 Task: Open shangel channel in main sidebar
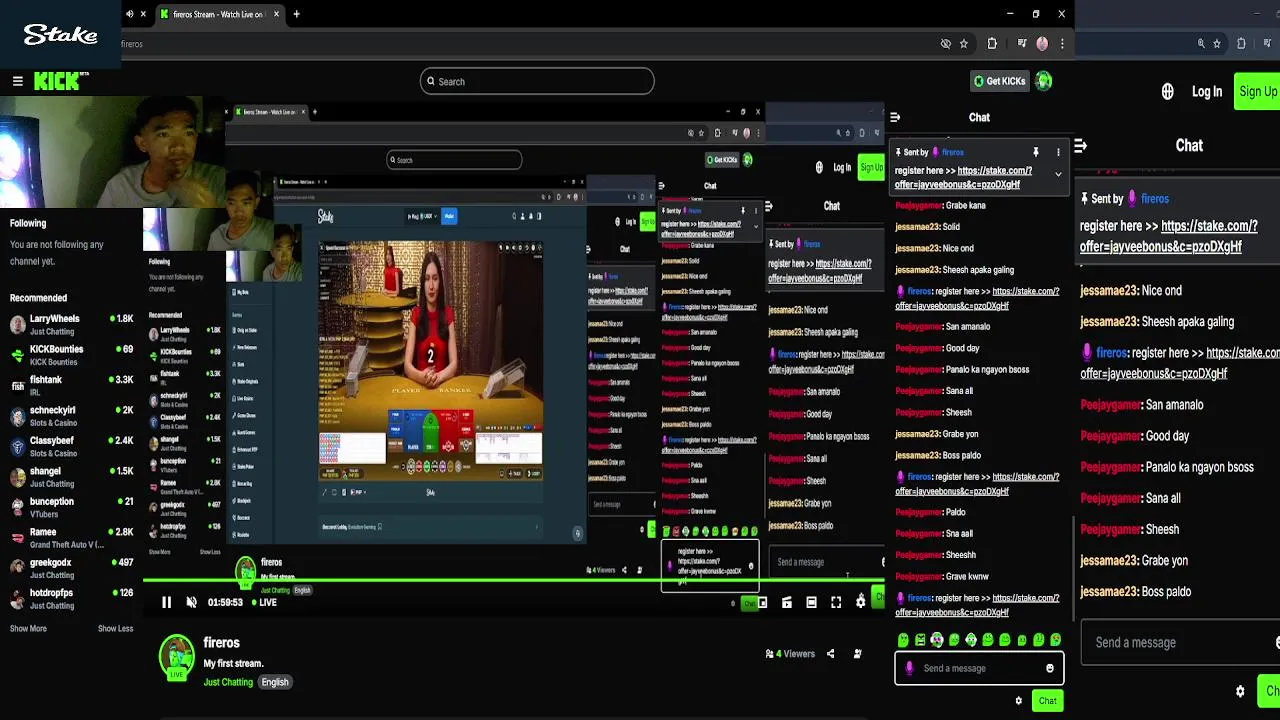[71, 477]
